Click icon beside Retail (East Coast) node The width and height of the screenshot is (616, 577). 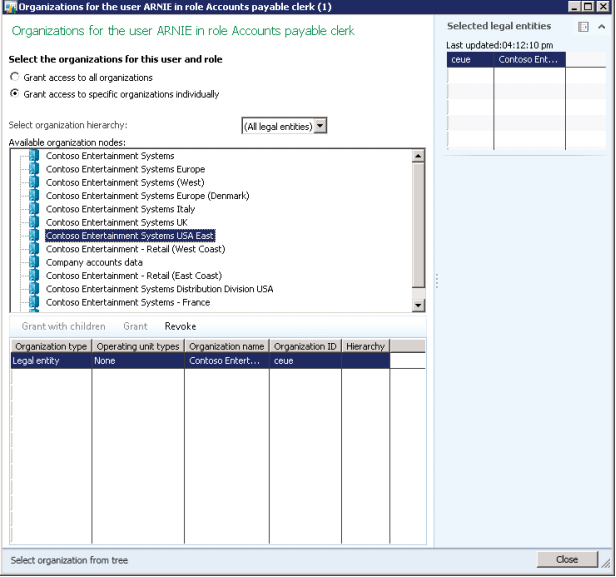(34, 276)
